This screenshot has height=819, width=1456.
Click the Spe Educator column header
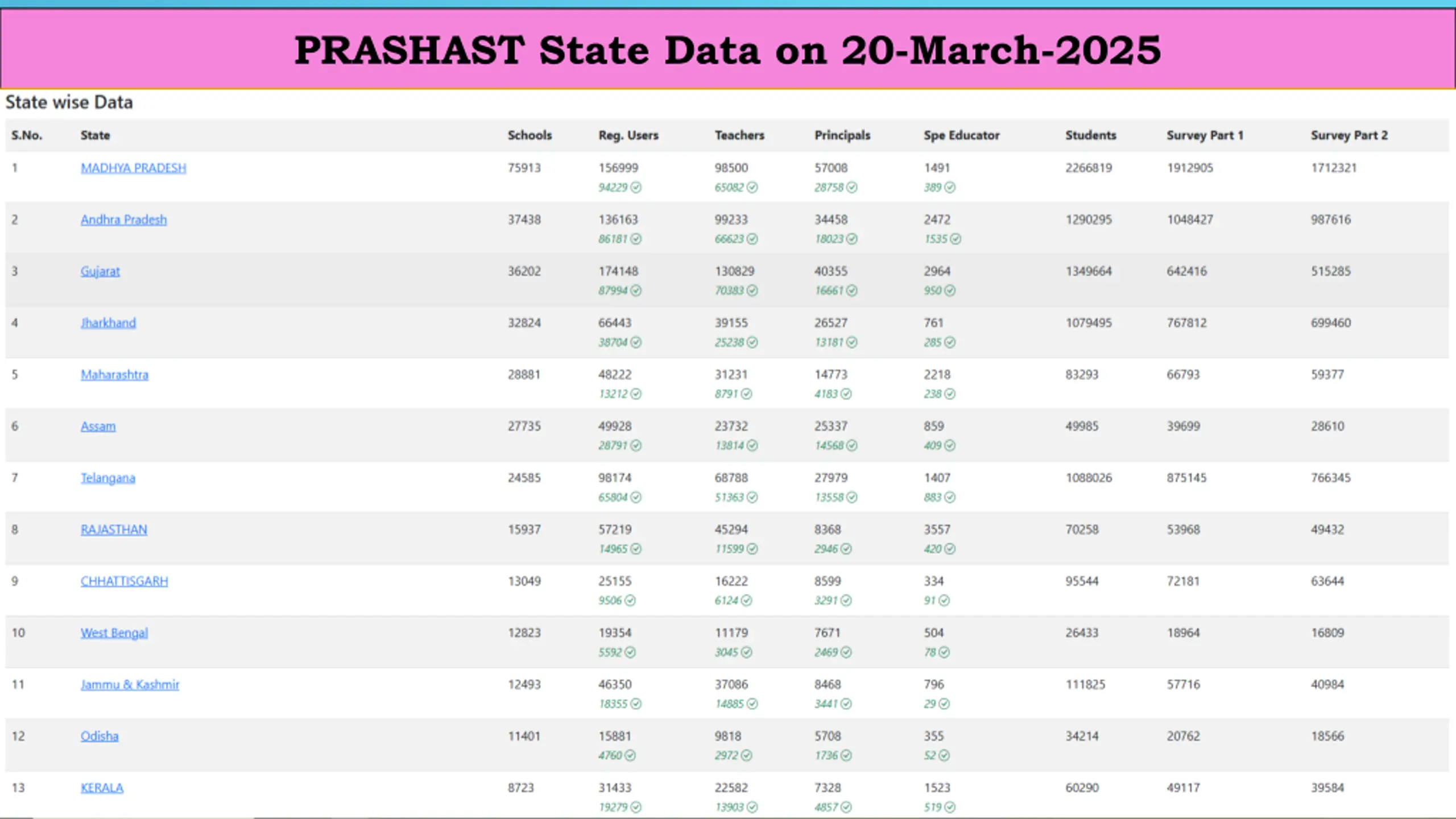[961, 135]
